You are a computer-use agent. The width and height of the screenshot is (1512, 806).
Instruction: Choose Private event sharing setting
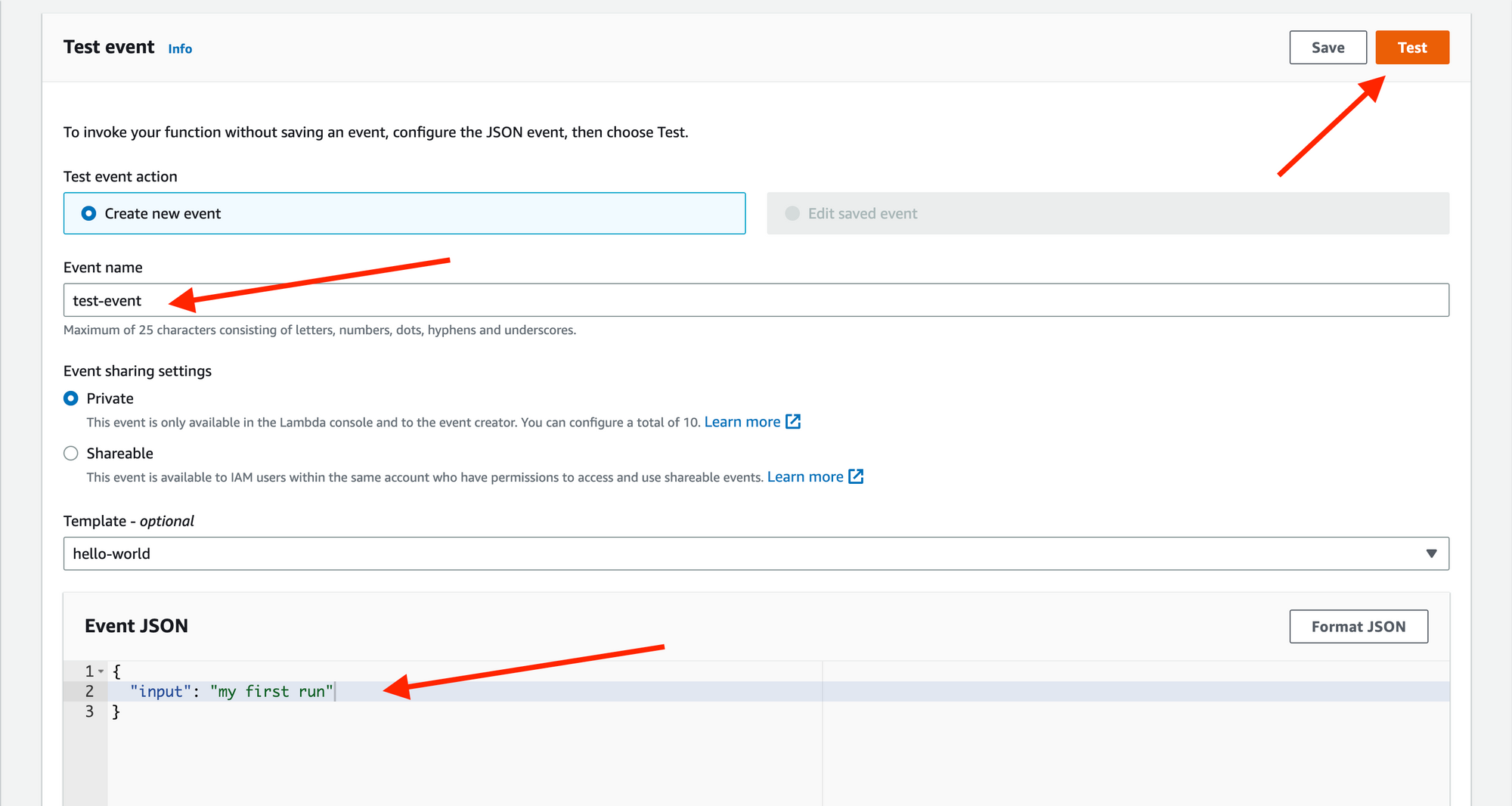[71, 398]
